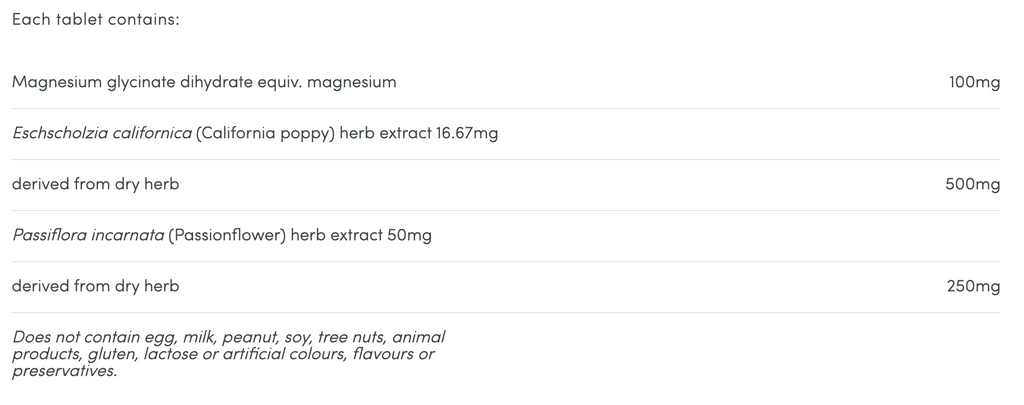The width and height of the screenshot is (1024, 405).
Task: Click the 500mg dry herb value
Action: click(x=972, y=184)
